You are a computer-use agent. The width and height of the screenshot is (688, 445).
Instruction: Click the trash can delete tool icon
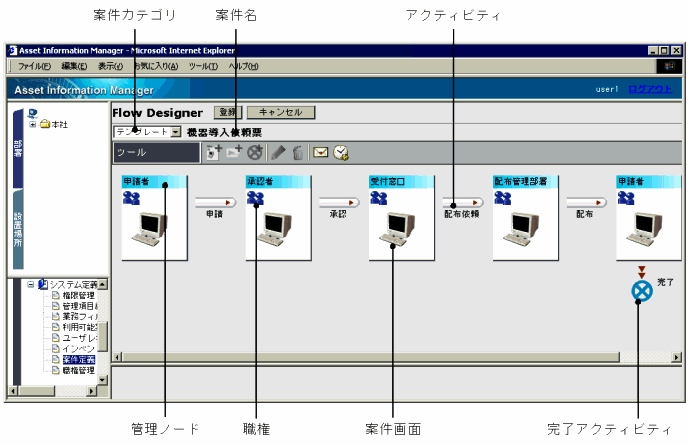(x=298, y=152)
